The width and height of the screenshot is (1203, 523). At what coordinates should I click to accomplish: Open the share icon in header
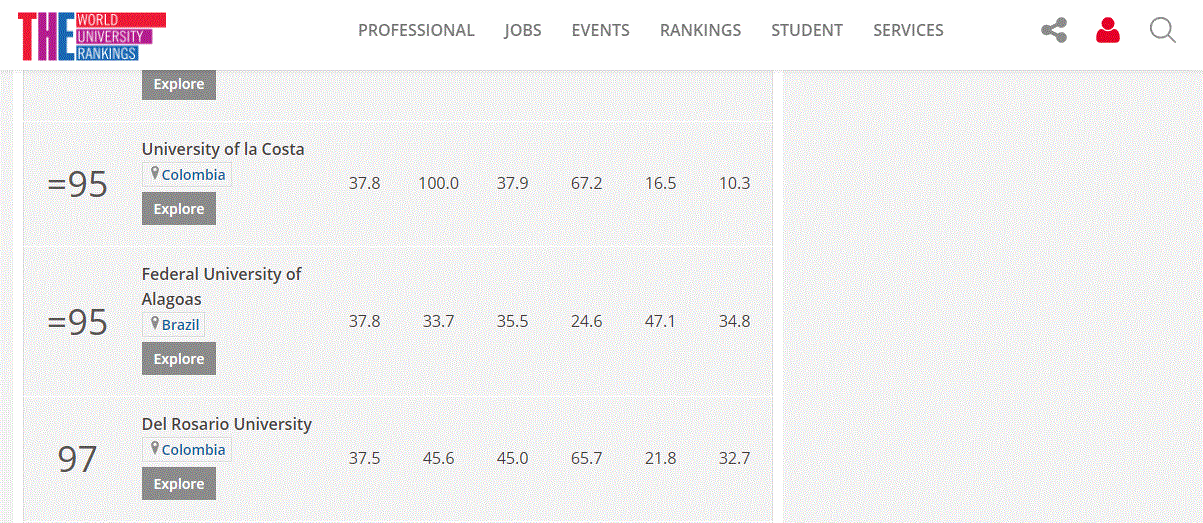click(1054, 31)
